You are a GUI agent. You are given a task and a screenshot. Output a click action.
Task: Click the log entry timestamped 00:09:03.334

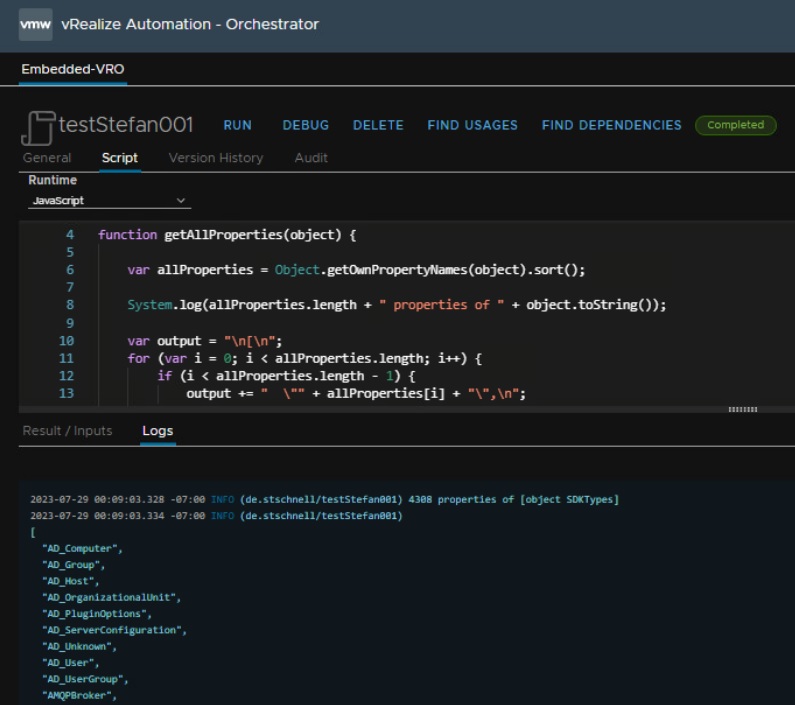pyautogui.click(x=216, y=516)
